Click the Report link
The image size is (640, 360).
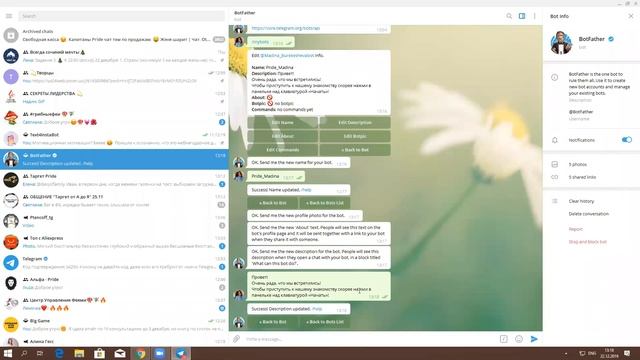click(x=576, y=229)
